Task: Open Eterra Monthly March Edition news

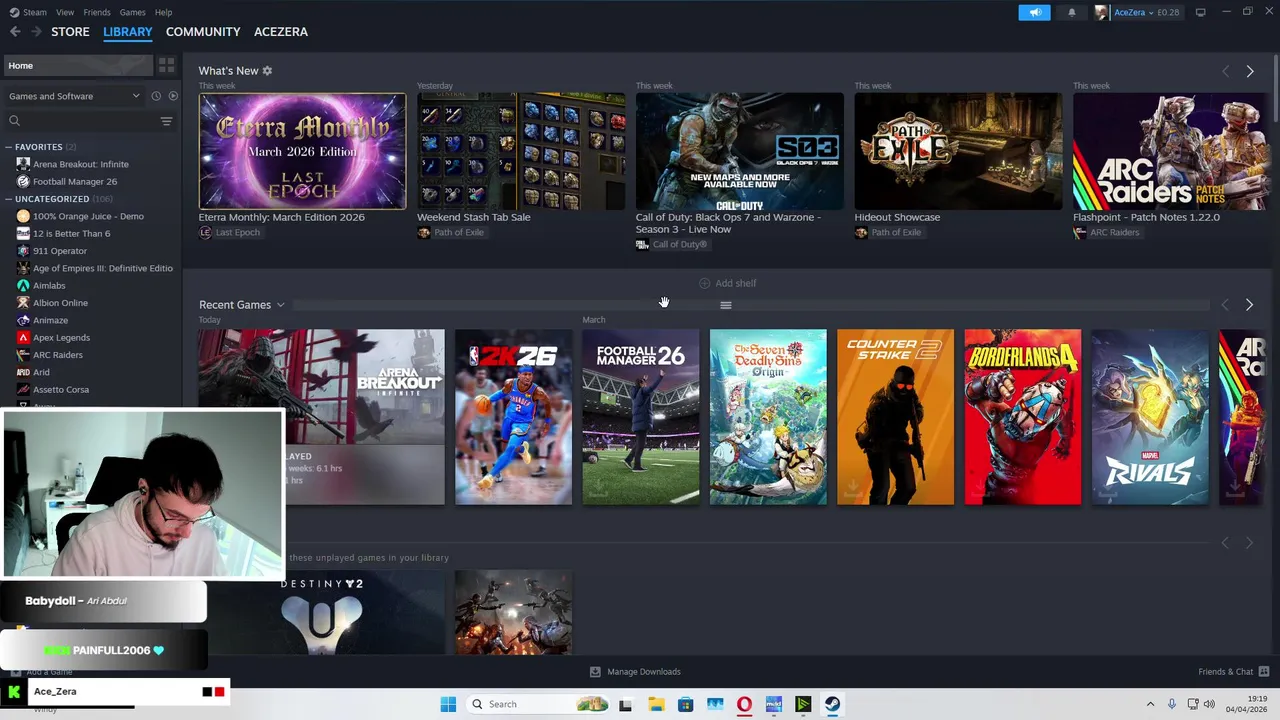Action: click(x=302, y=151)
